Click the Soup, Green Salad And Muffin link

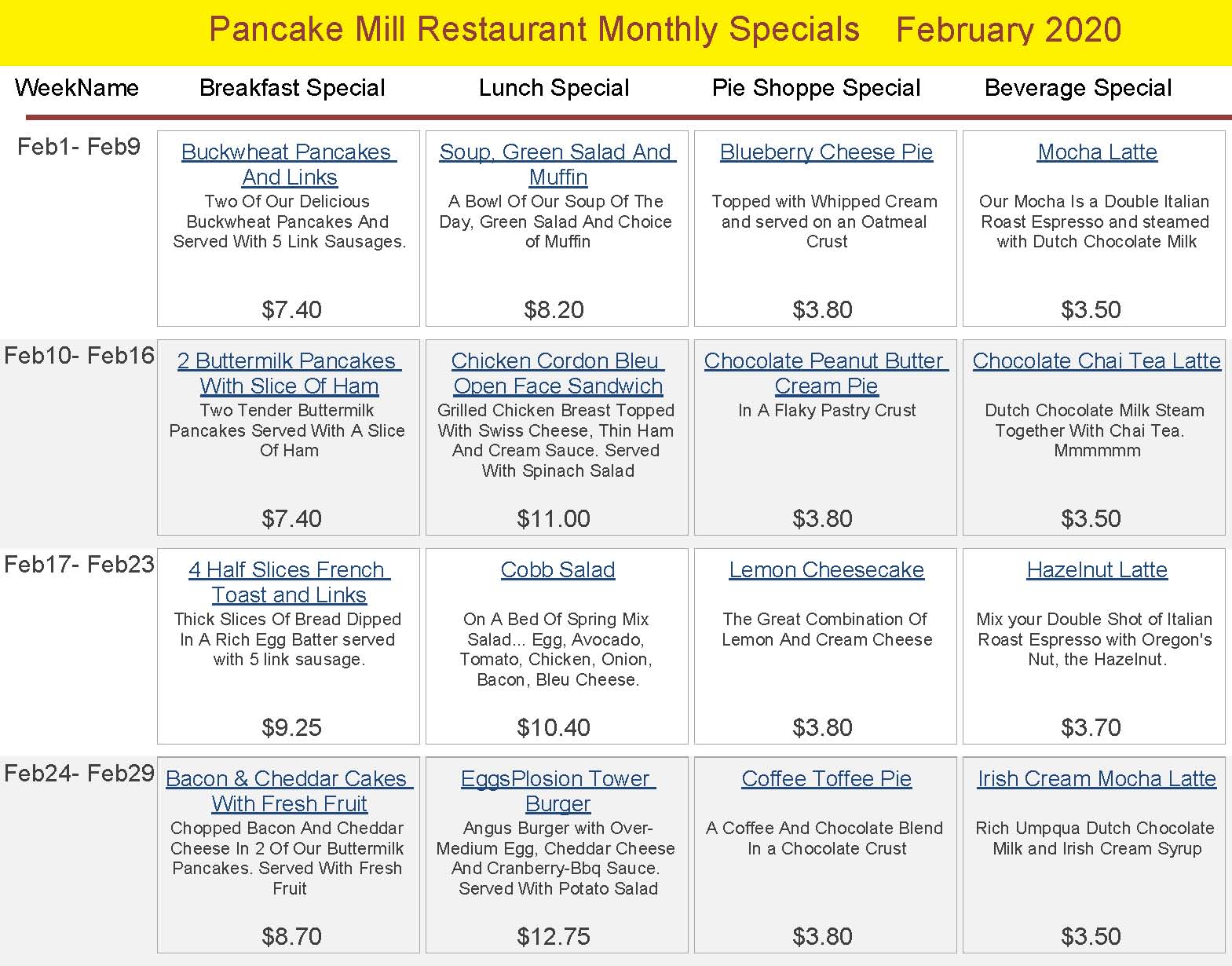(557, 164)
